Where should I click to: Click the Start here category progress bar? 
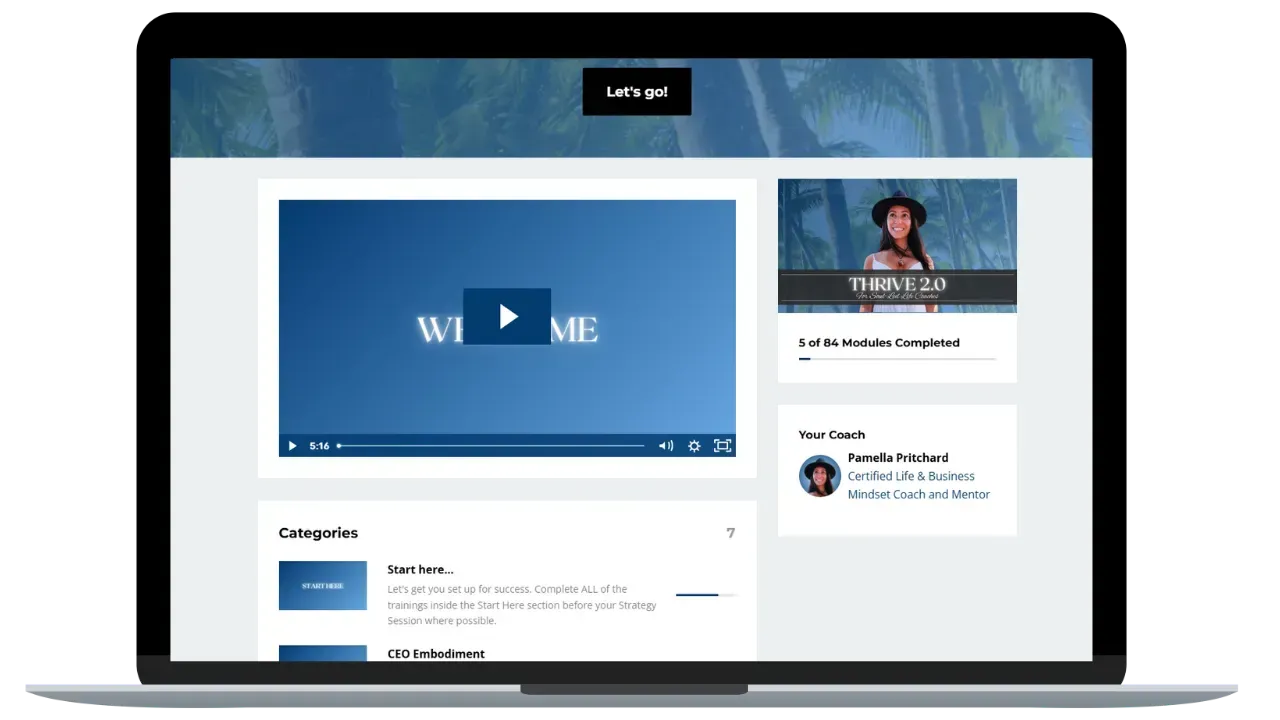705,595
